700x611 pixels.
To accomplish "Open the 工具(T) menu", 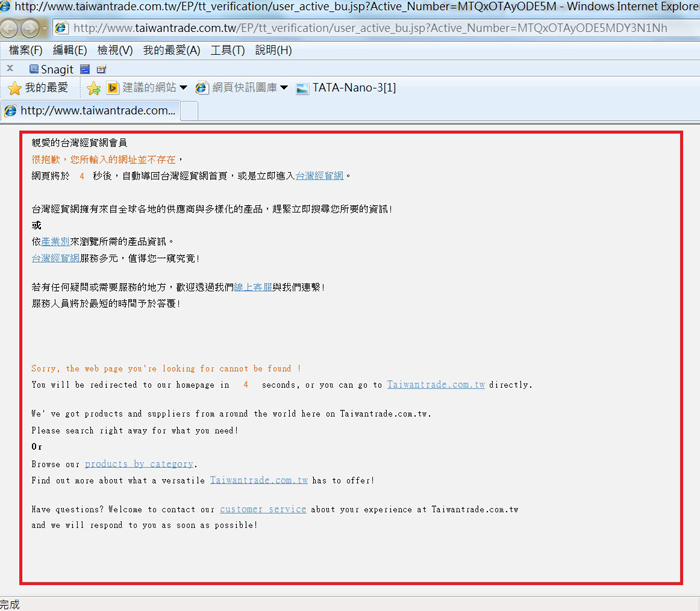I will point(227,50).
